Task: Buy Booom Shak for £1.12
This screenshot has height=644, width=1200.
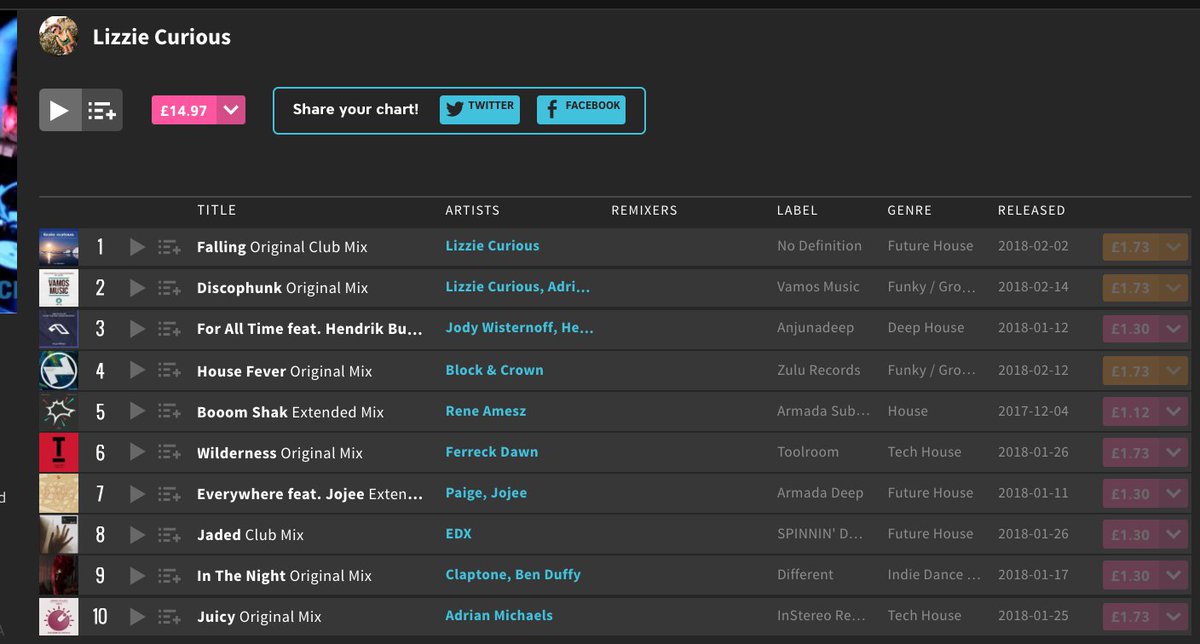Action: coord(1130,412)
